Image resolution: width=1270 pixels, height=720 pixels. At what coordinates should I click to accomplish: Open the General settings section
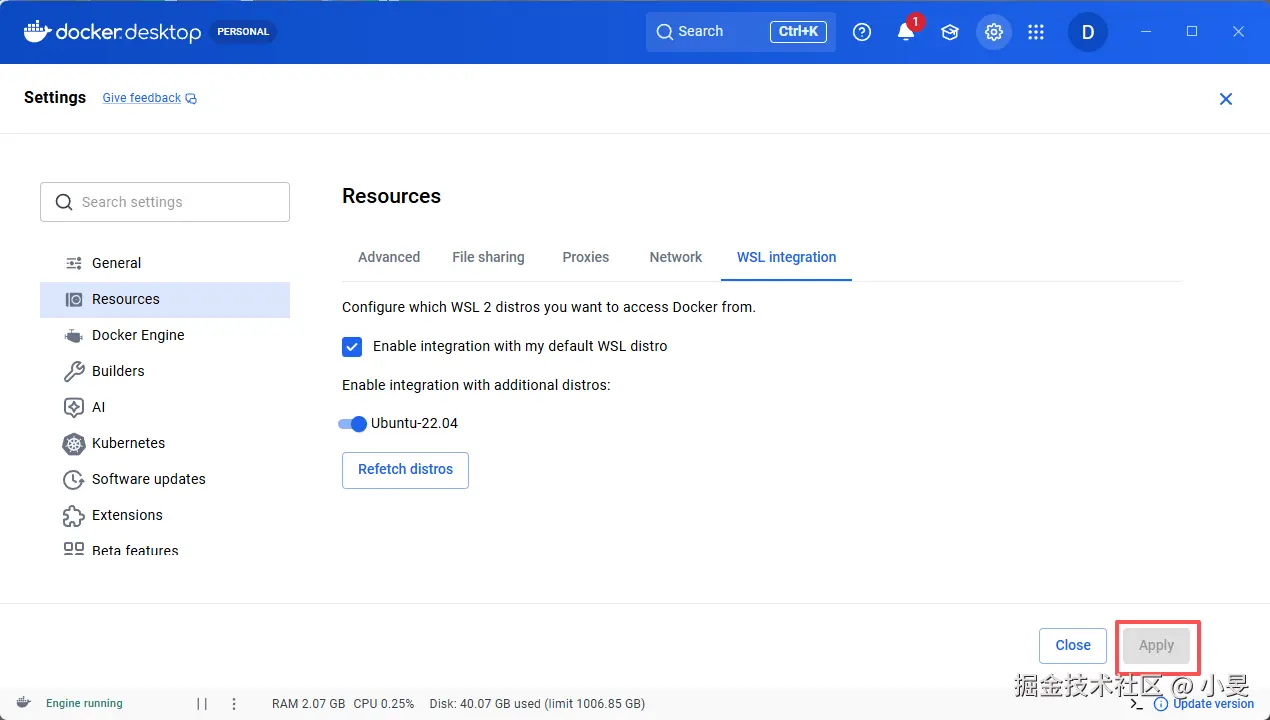pyautogui.click(x=165, y=263)
